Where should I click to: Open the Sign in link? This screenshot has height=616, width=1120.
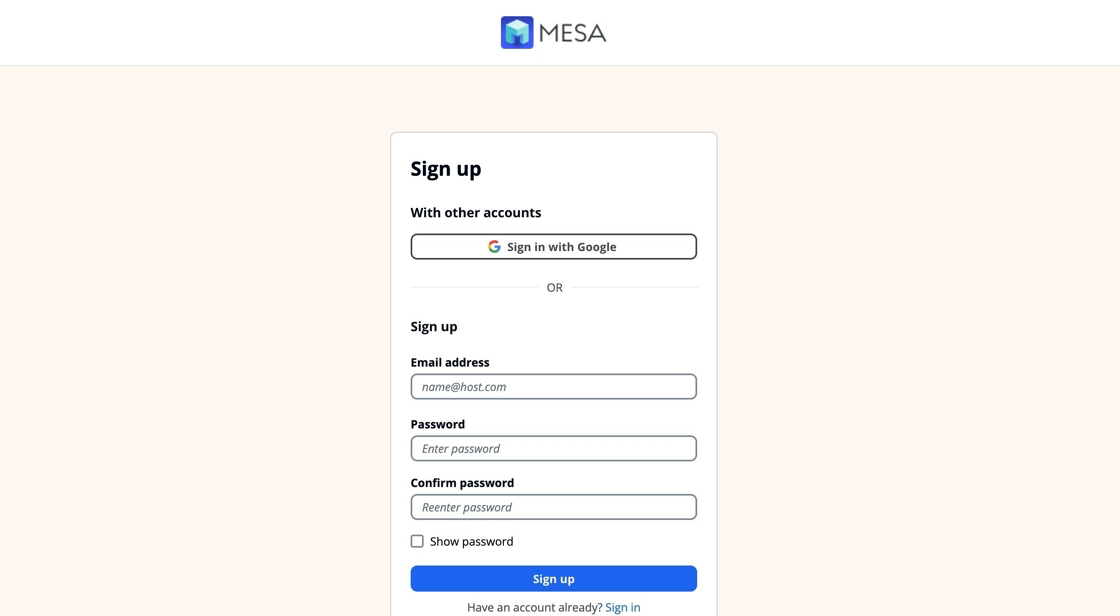[x=622, y=607]
